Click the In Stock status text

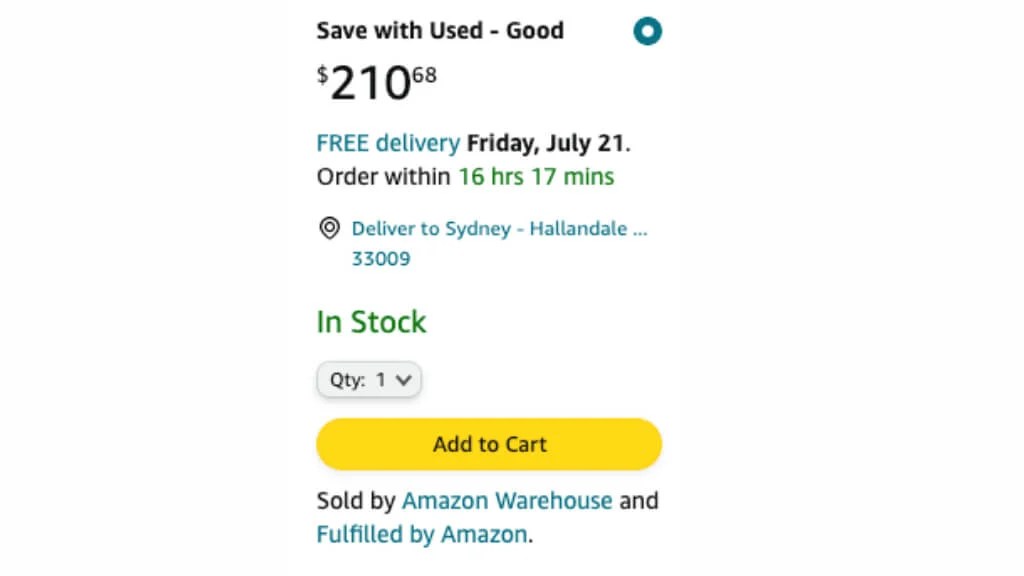pyautogui.click(x=371, y=321)
